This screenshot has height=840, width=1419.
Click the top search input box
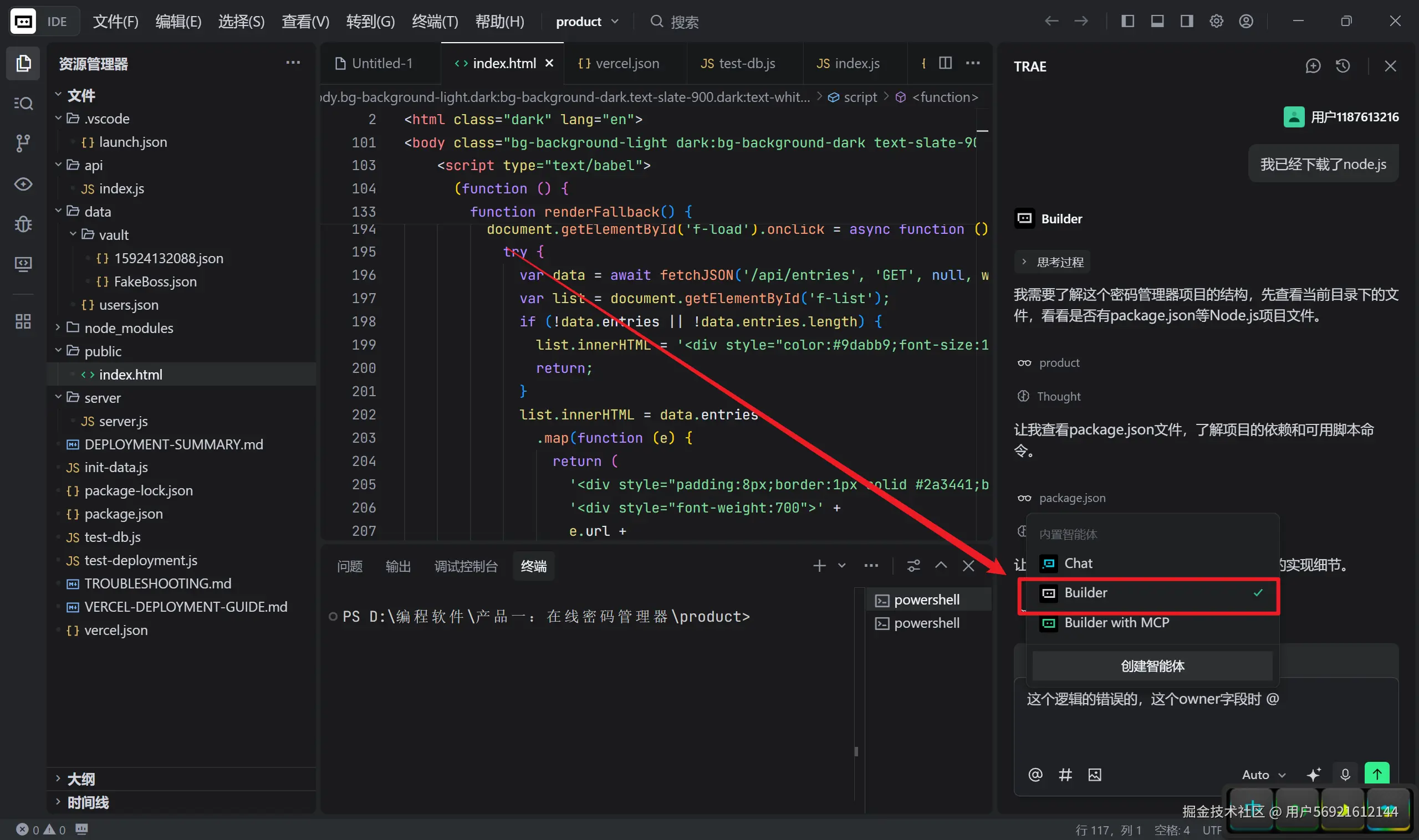[684, 22]
